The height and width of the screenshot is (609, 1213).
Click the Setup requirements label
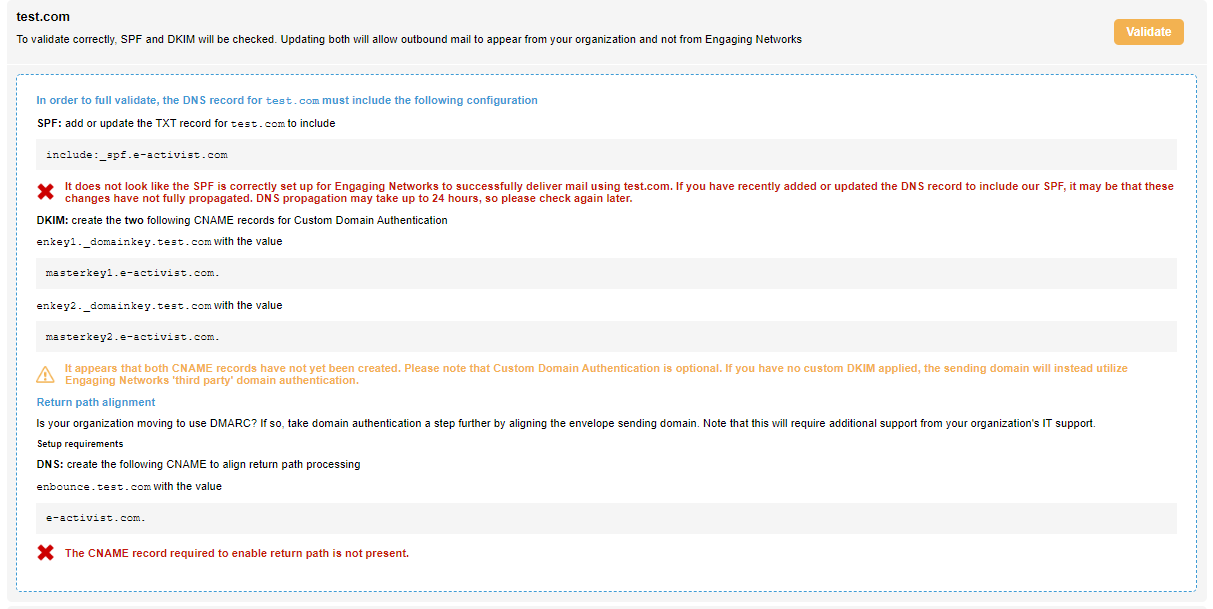pyautogui.click(x=80, y=443)
